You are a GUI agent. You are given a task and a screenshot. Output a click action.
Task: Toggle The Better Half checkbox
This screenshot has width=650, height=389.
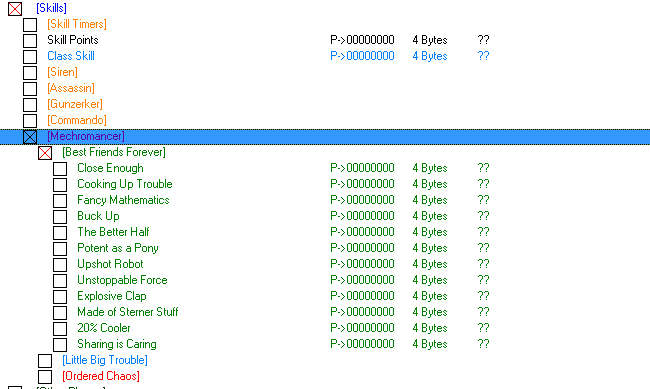(60, 233)
